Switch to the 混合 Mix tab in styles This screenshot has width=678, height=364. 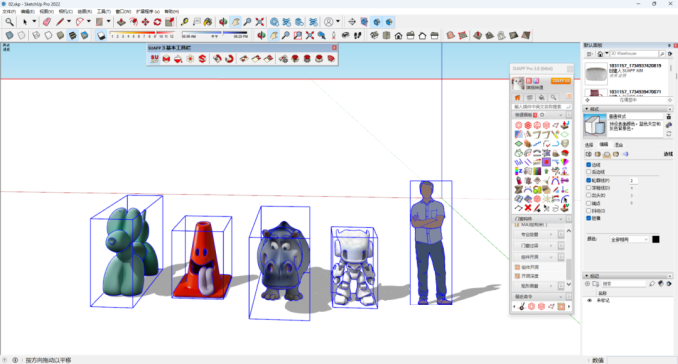tap(619, 145)
